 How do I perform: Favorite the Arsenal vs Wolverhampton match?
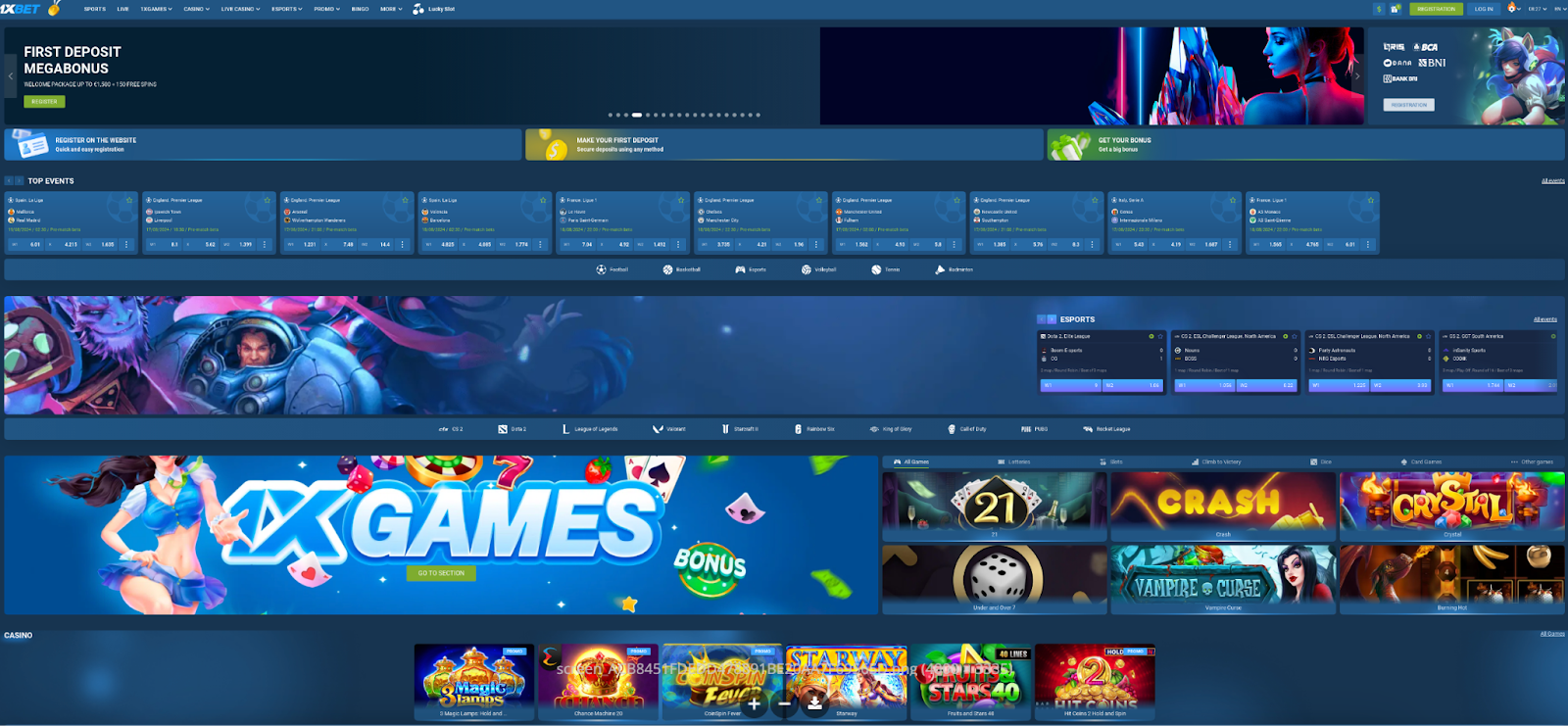click(x=405, y=200)
